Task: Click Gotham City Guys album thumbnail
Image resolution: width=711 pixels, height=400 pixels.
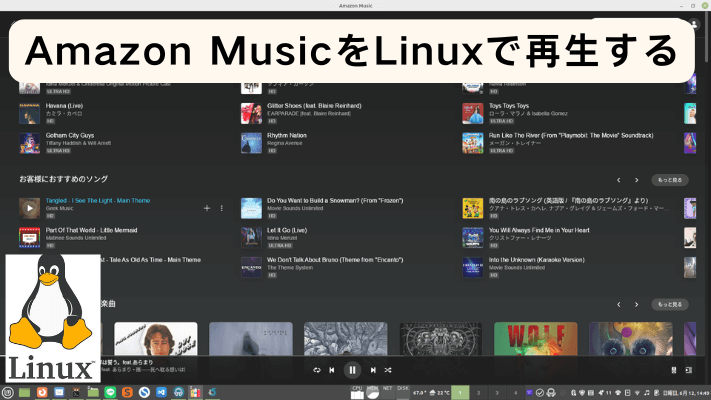Action: pyautogui.click(x=29, y=143)
